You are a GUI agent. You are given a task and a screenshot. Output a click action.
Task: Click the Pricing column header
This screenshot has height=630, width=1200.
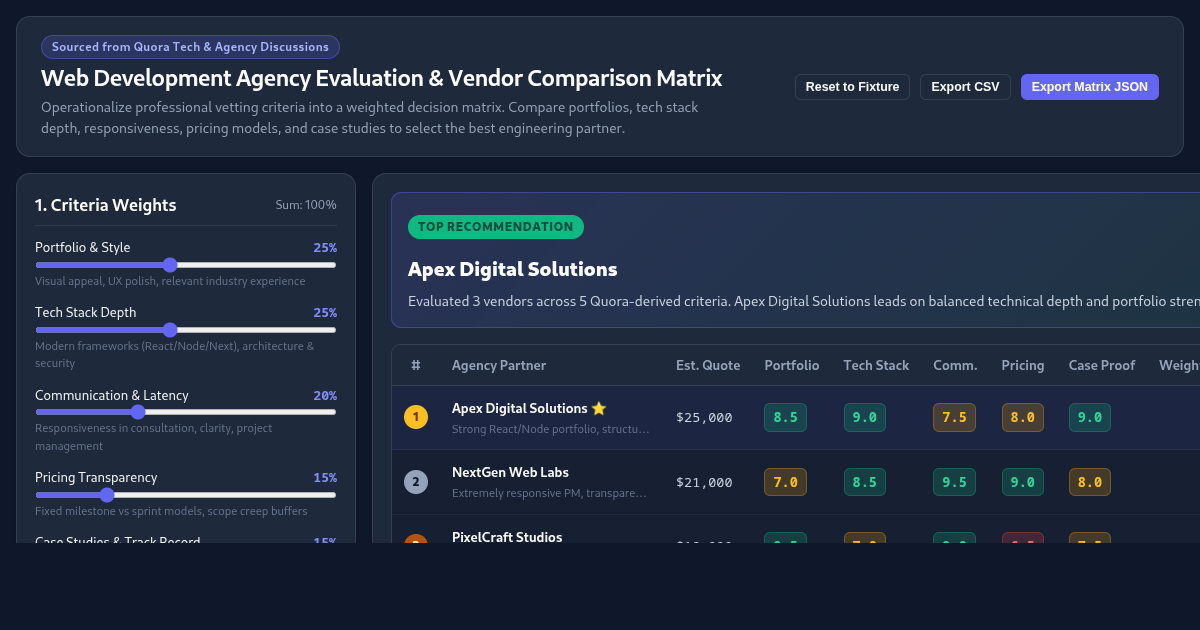[x=1023, y=365]
